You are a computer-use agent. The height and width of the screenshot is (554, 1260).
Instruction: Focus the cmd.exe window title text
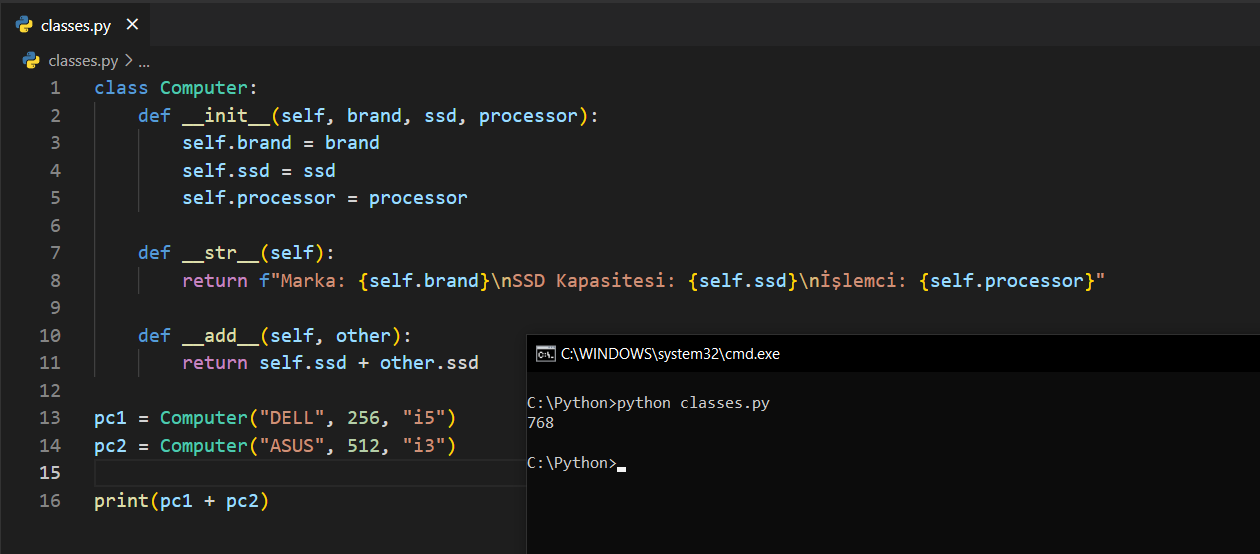pyautogui.click(x=670, y=353)
